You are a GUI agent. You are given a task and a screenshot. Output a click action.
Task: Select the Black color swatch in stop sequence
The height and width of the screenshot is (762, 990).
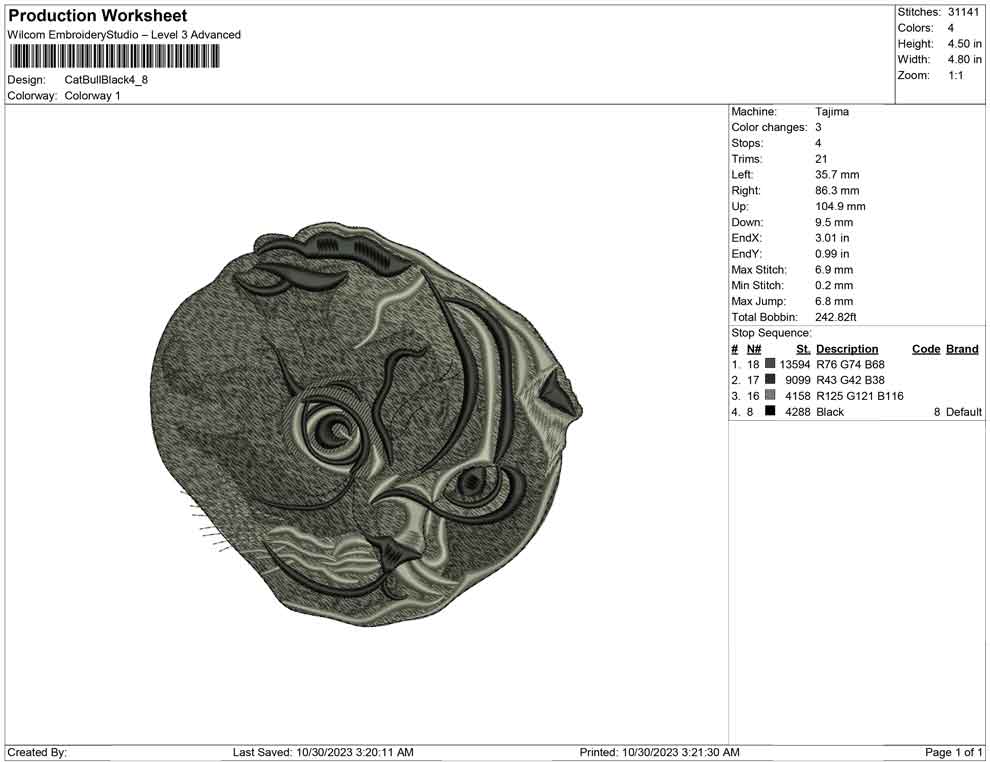(x=770, y=412)
